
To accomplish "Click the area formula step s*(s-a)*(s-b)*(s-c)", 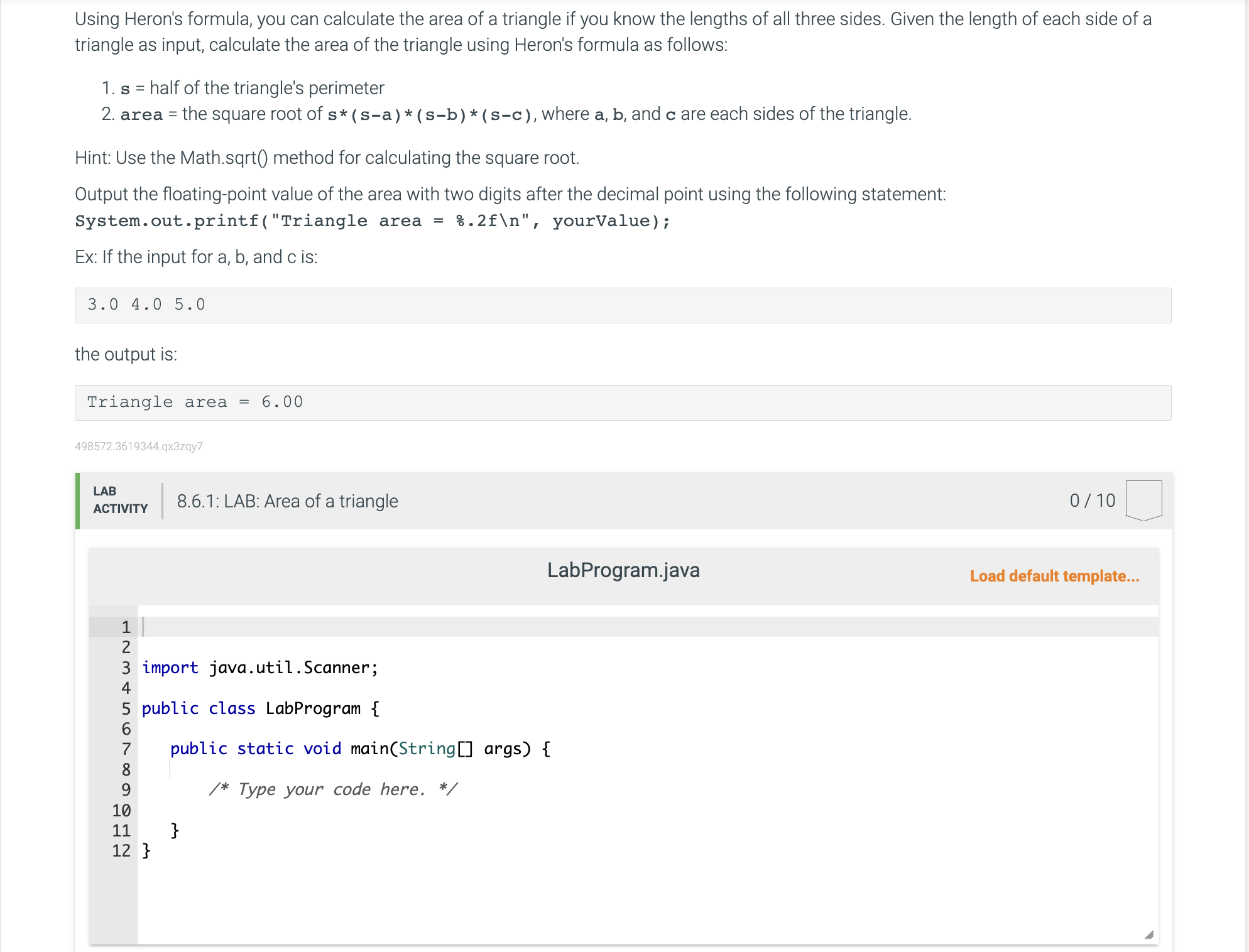I will pos(515,114).
